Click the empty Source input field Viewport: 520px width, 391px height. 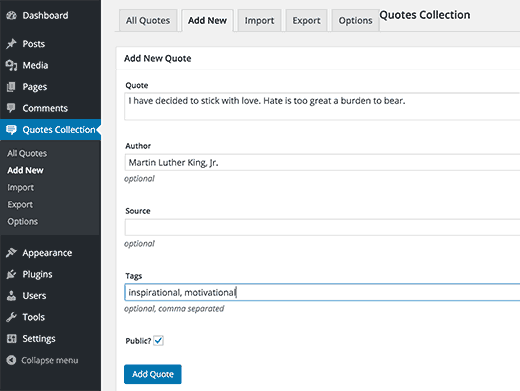322,227
